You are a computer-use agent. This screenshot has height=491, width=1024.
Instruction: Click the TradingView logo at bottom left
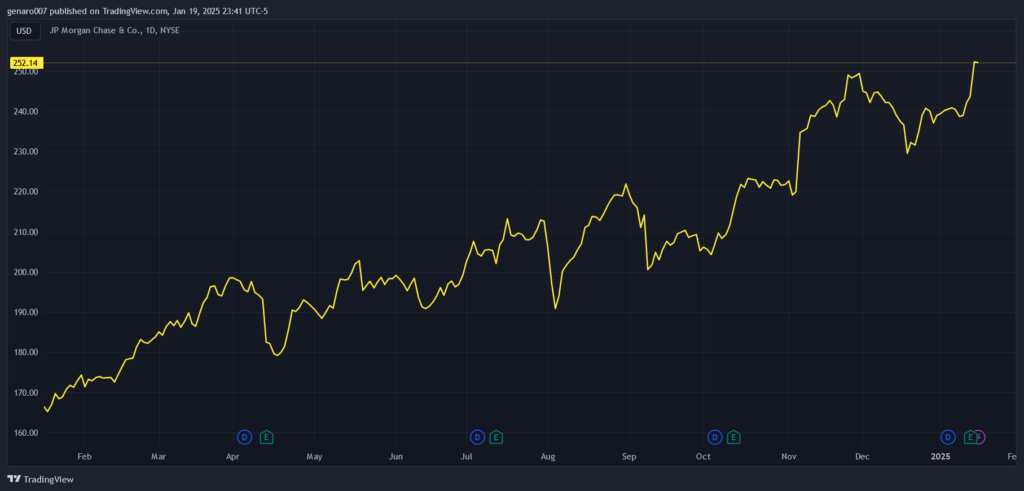pos(40,479)
